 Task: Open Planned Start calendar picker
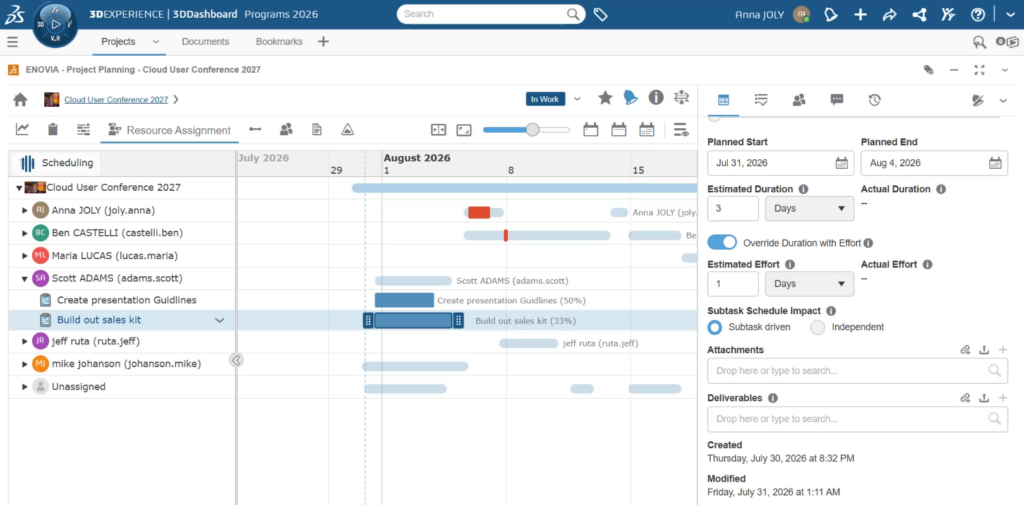pyautogui.click(x=842, y=163)
